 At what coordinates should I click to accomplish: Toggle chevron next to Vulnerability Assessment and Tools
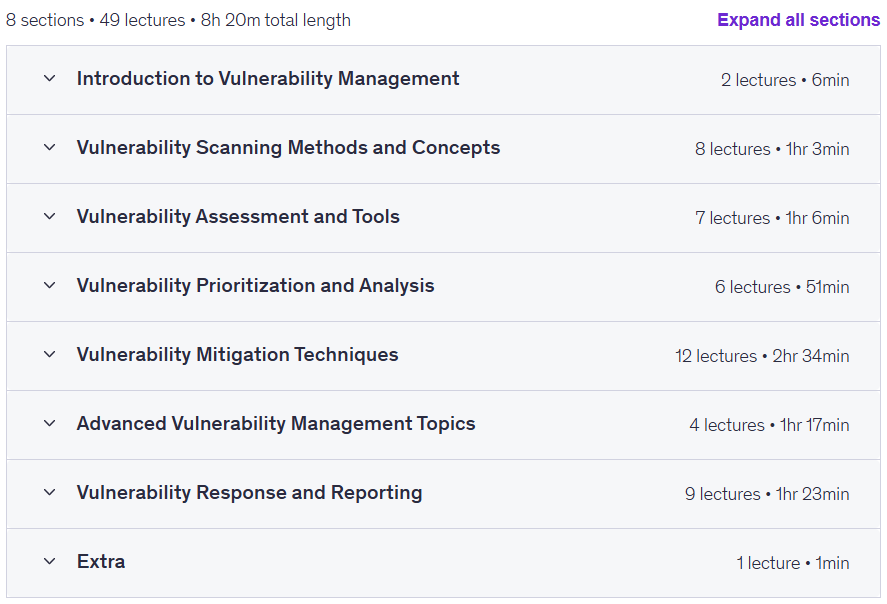pyautogui.click(x=50, y=217)
